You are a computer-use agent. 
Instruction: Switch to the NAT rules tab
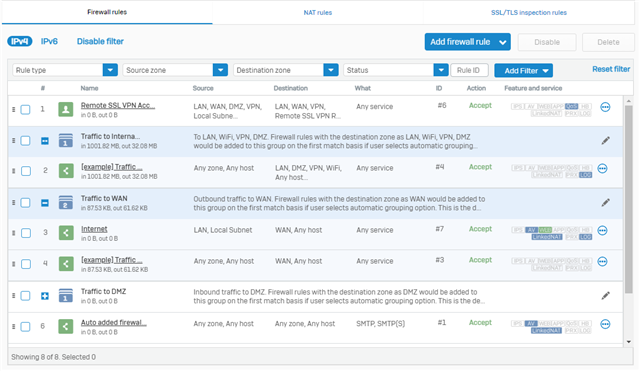tap(318, 13)
